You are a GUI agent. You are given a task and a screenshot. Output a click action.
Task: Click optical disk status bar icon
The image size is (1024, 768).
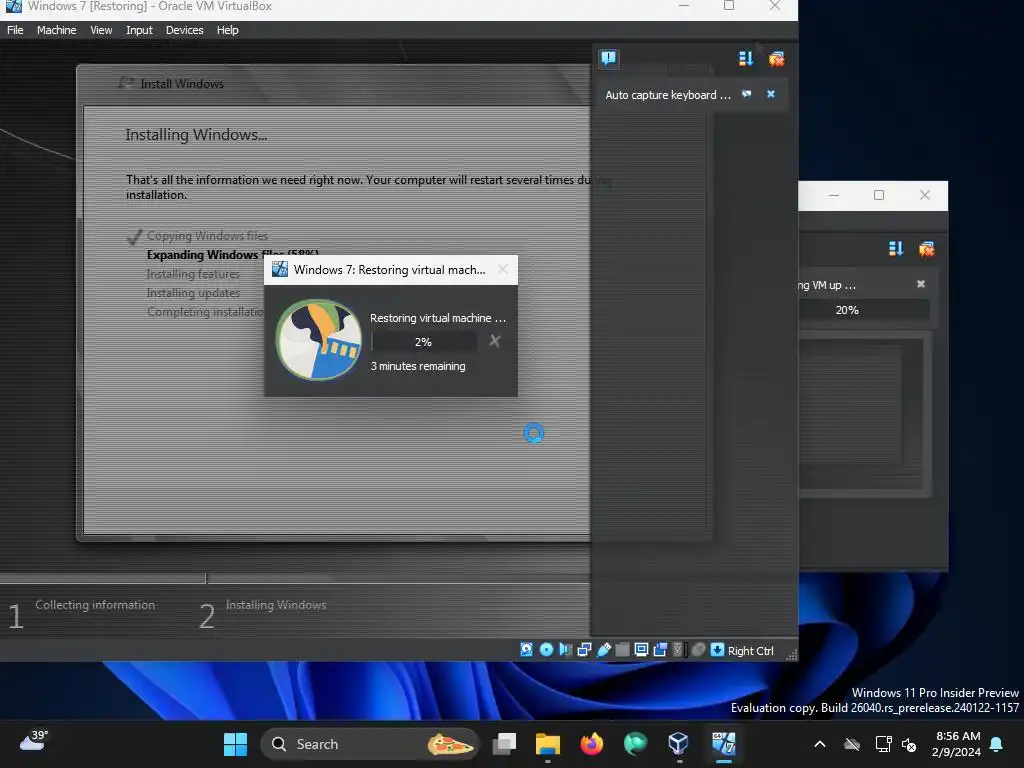tap(547, 649)
